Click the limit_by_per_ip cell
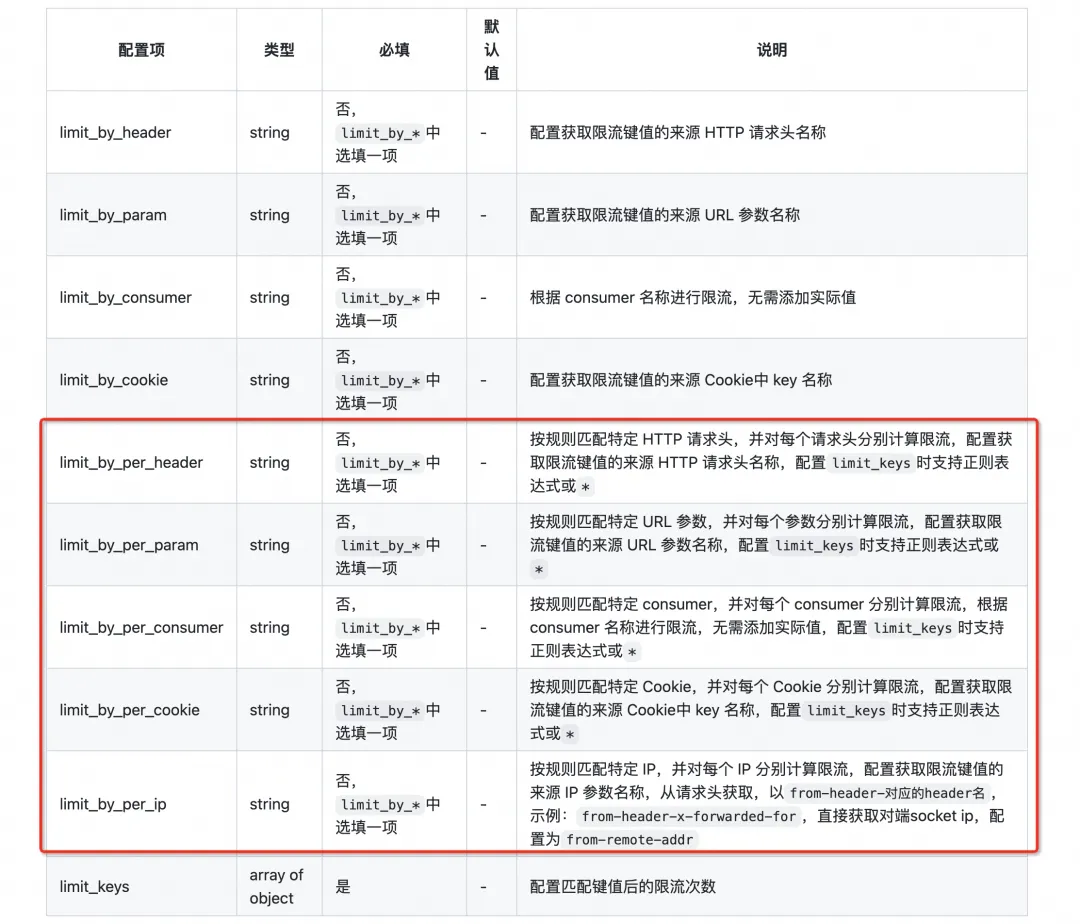Image resolution: width=1080 pixels, height=924 pixels. tap(113, 804)
